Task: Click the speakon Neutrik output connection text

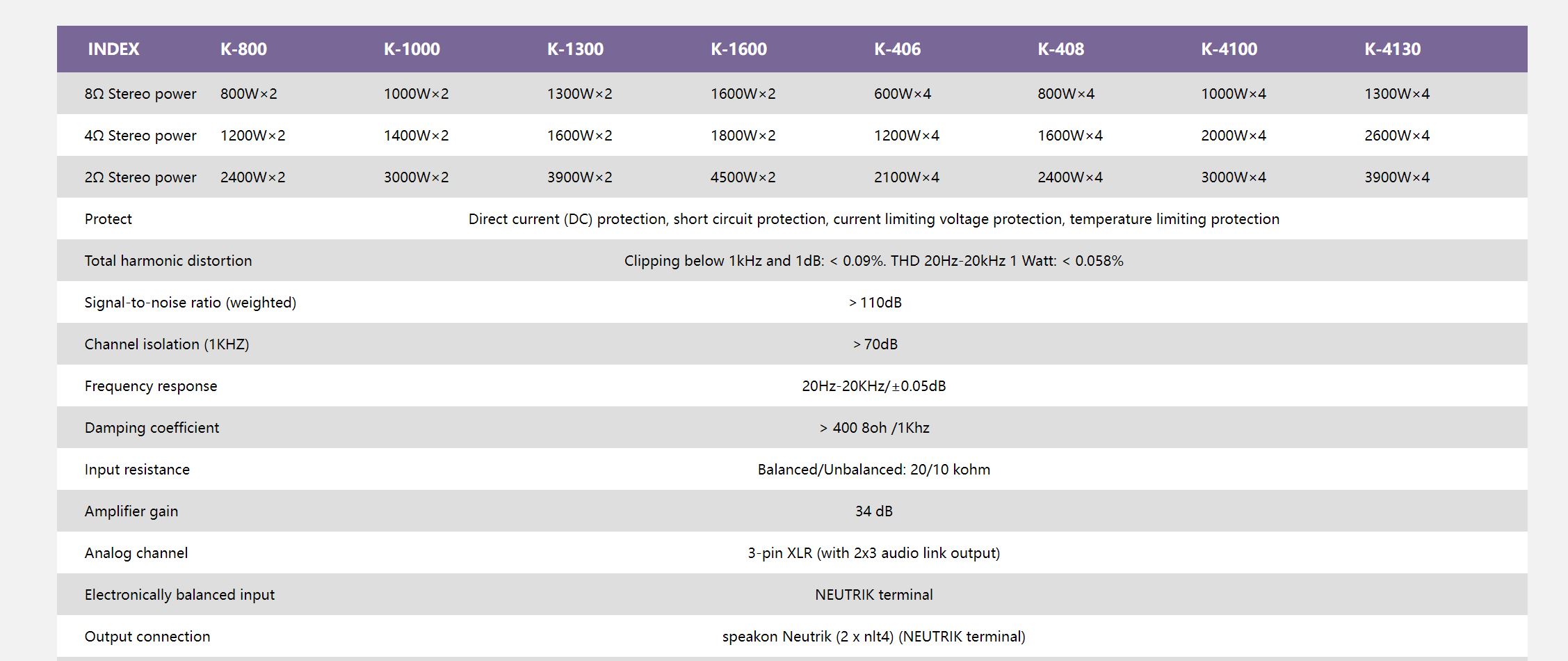Action: pos(873,637)
